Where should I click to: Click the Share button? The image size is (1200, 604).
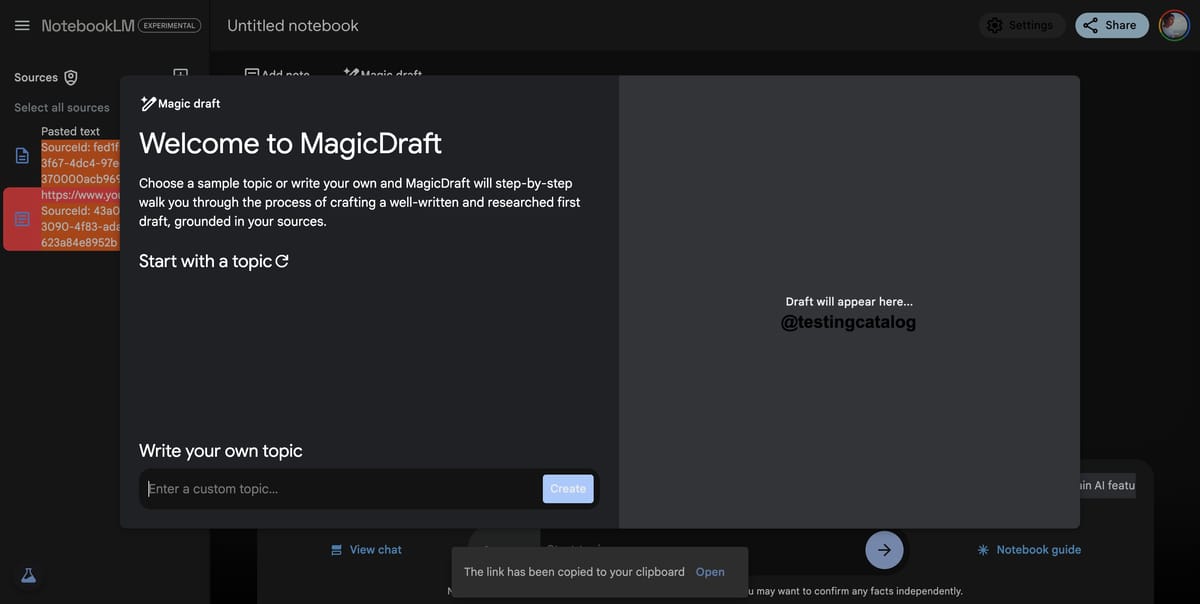click(1112, 25)
